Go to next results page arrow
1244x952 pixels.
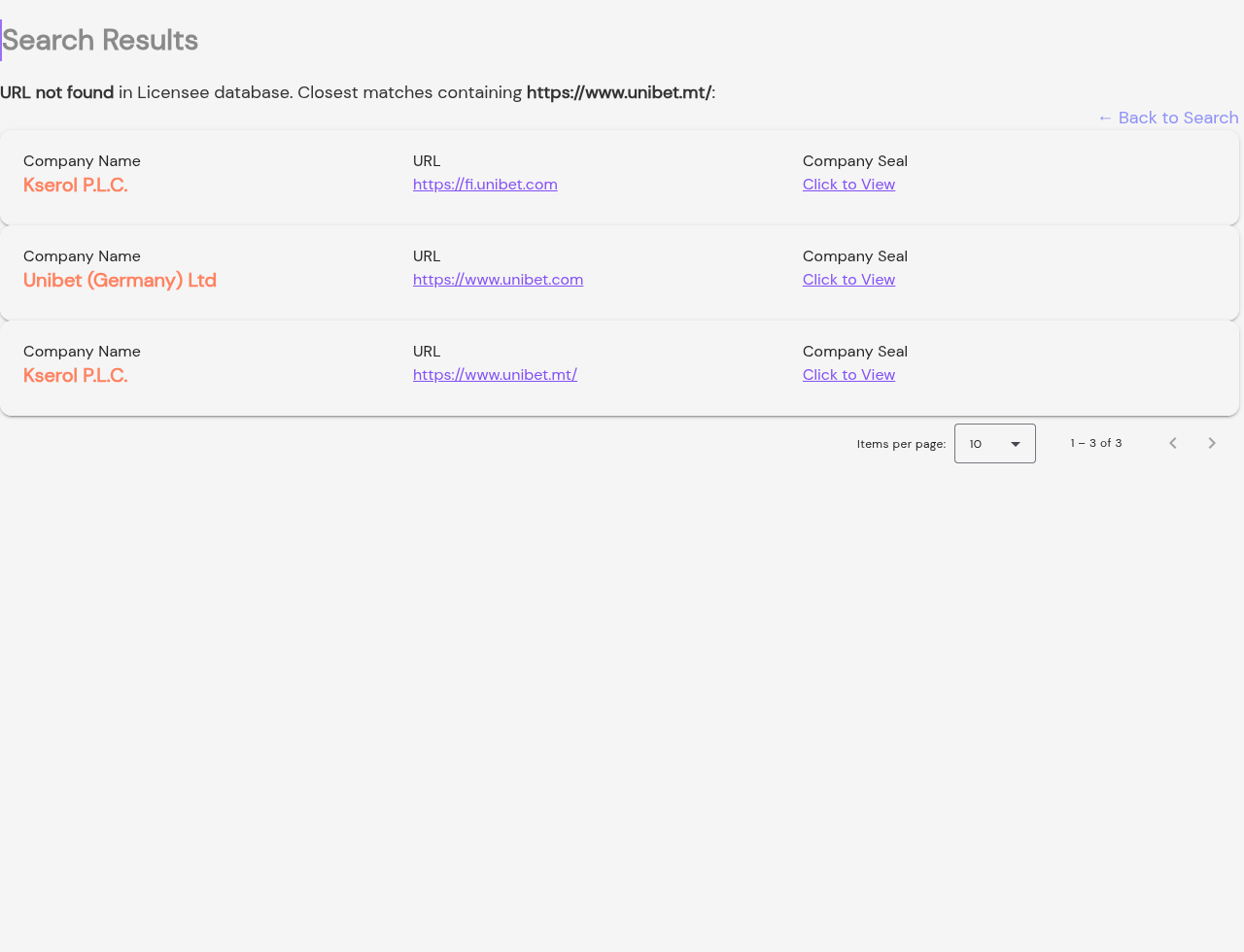(x=1212, y=443)
